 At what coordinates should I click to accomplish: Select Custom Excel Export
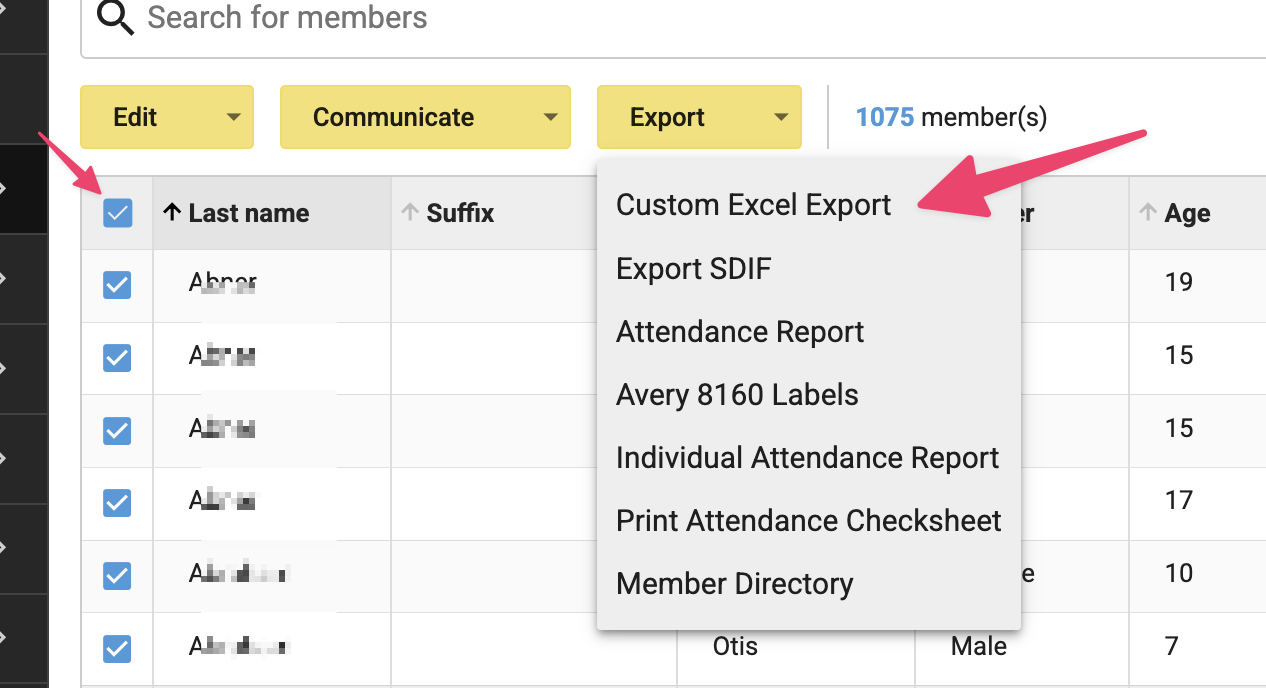(x=753, y=205)
